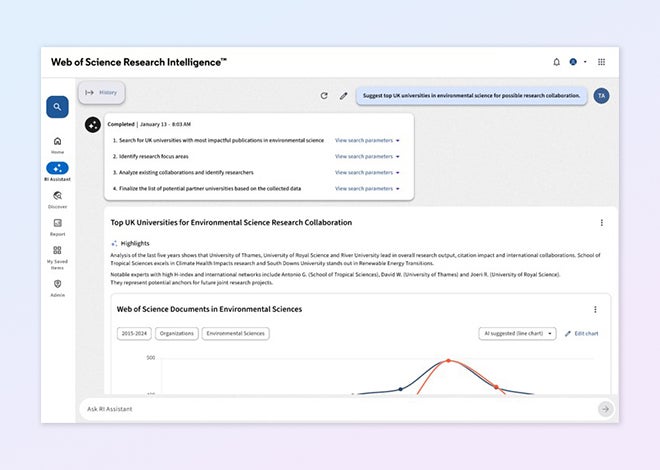
Task: Open kebab menu for Top UK Universities
Action: (601, 223)
